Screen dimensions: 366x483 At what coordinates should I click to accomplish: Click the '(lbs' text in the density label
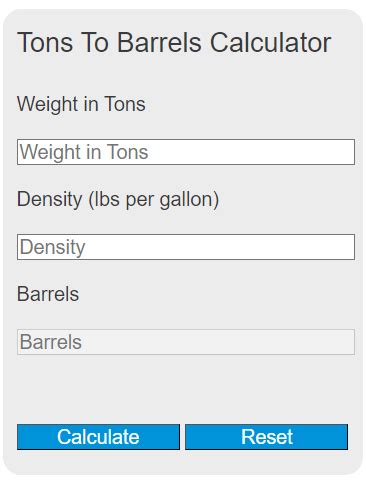point(104,200)
